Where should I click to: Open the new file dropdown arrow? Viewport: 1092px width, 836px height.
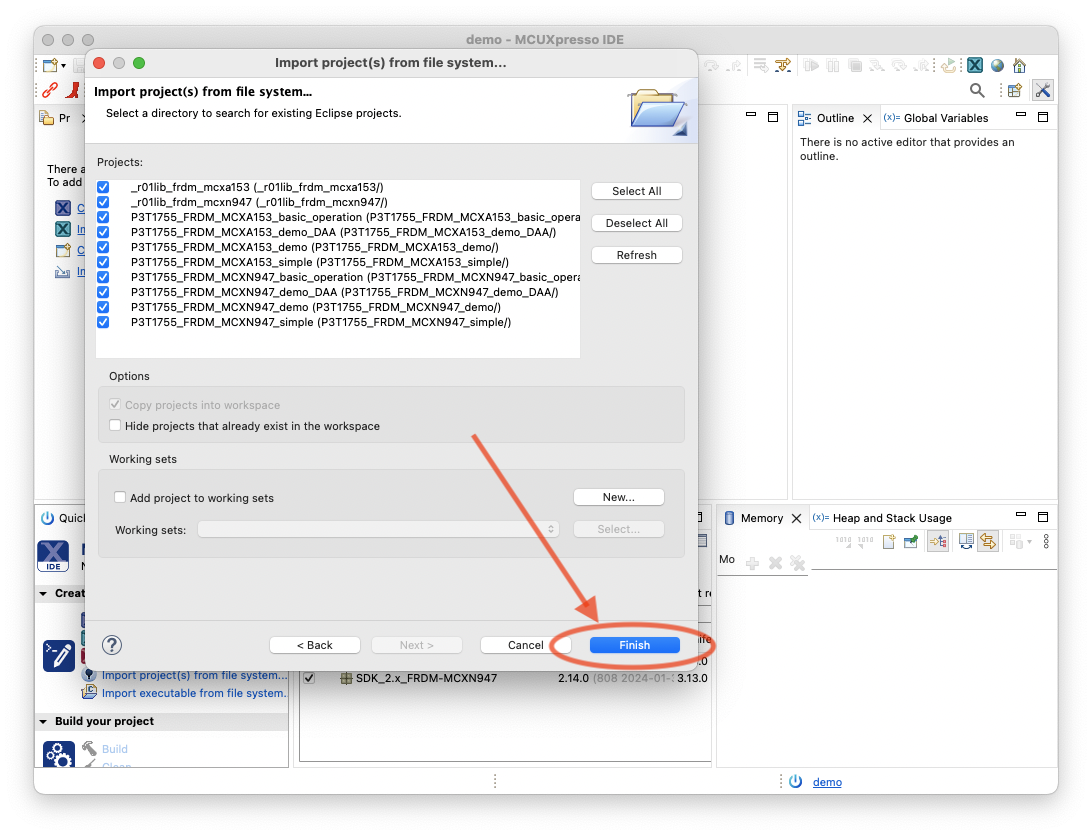pyautogui.click(x=63, y=66)
